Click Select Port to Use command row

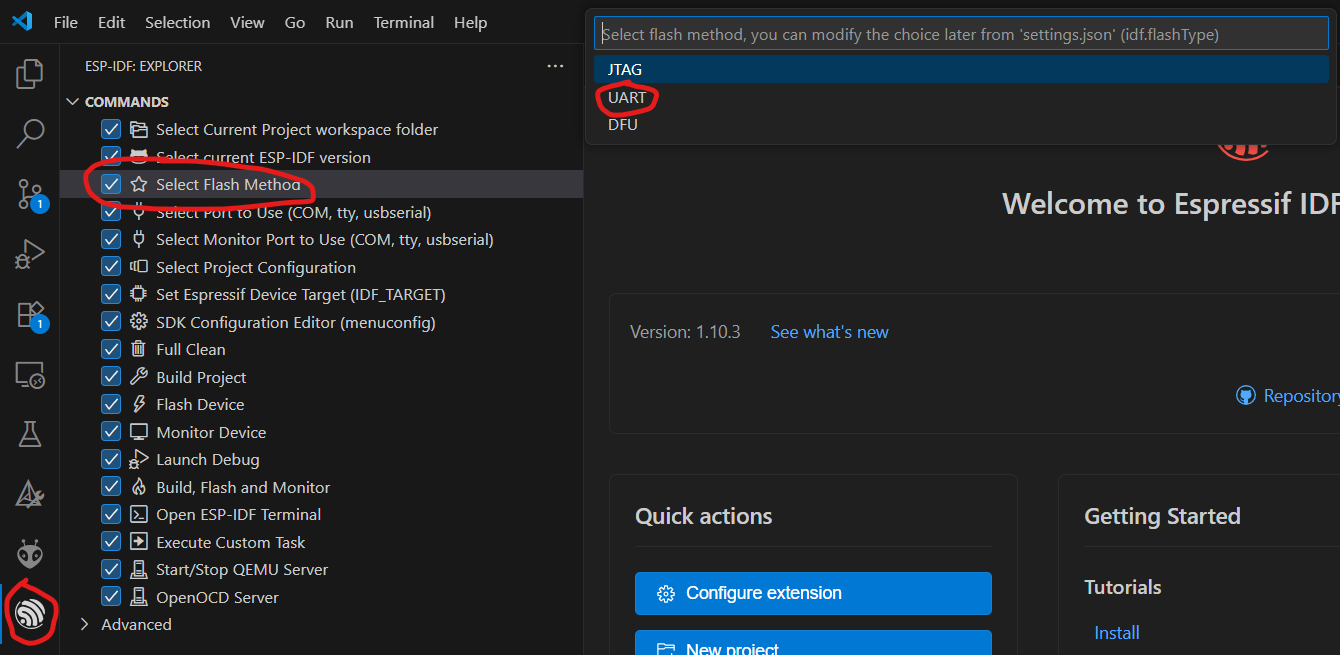tap(321, 212)
